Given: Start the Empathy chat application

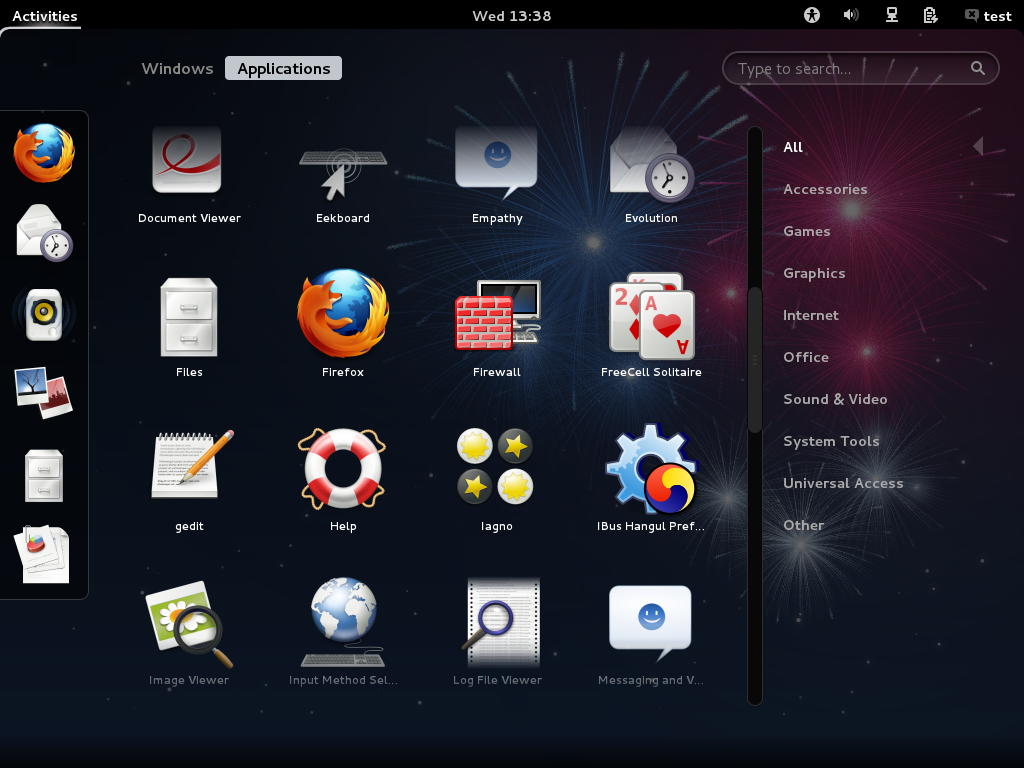Looking at the screenshot, I should (497, 174).
